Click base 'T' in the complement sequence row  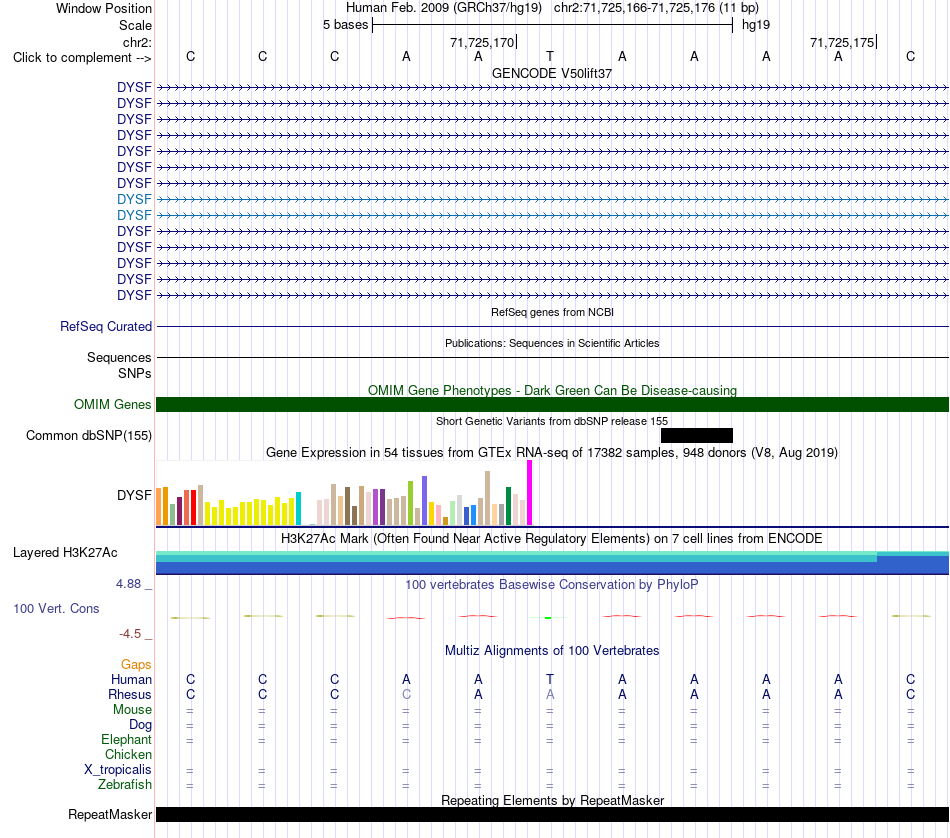coord(550,56)
